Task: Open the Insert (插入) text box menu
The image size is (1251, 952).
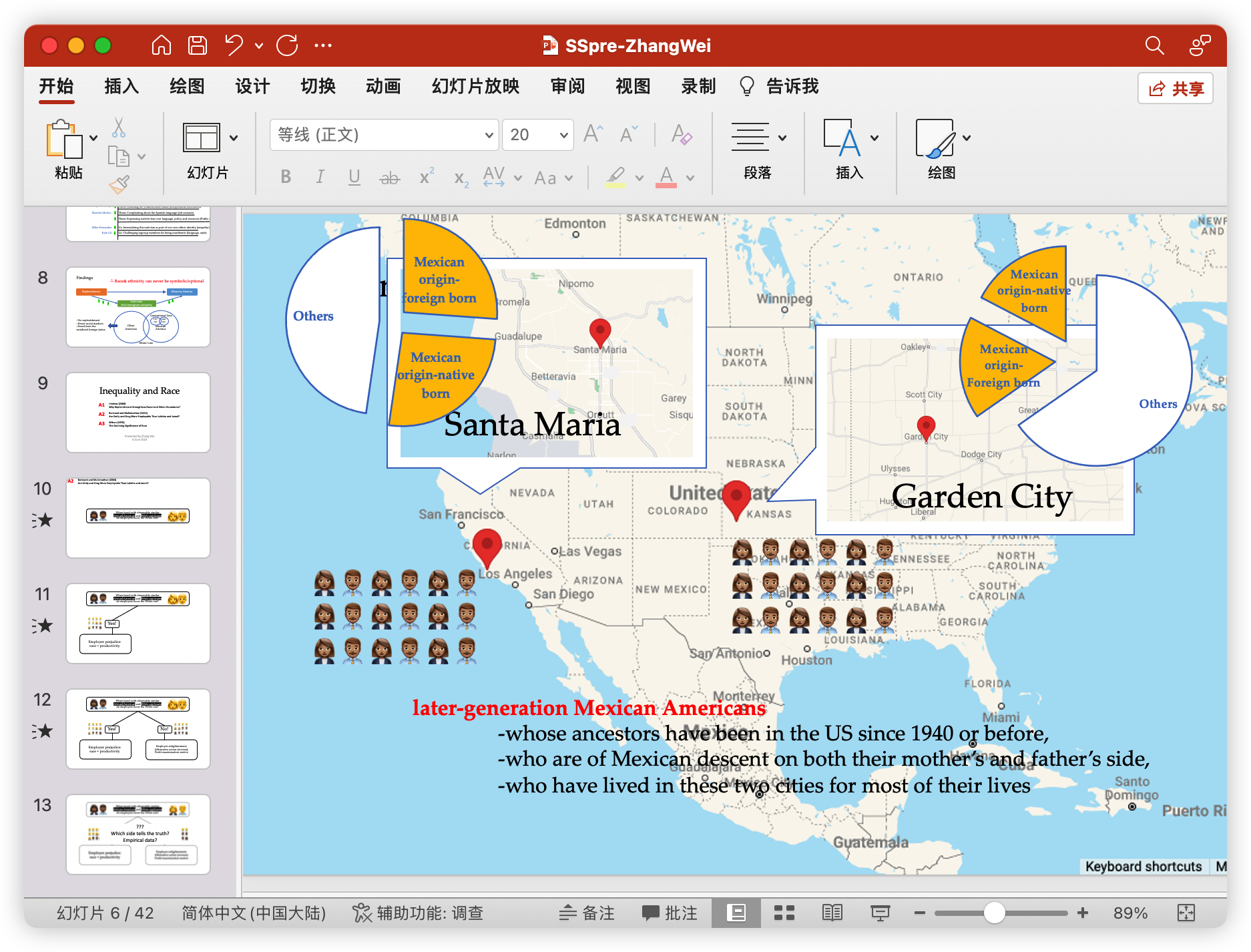Action: tap(850, 151)
